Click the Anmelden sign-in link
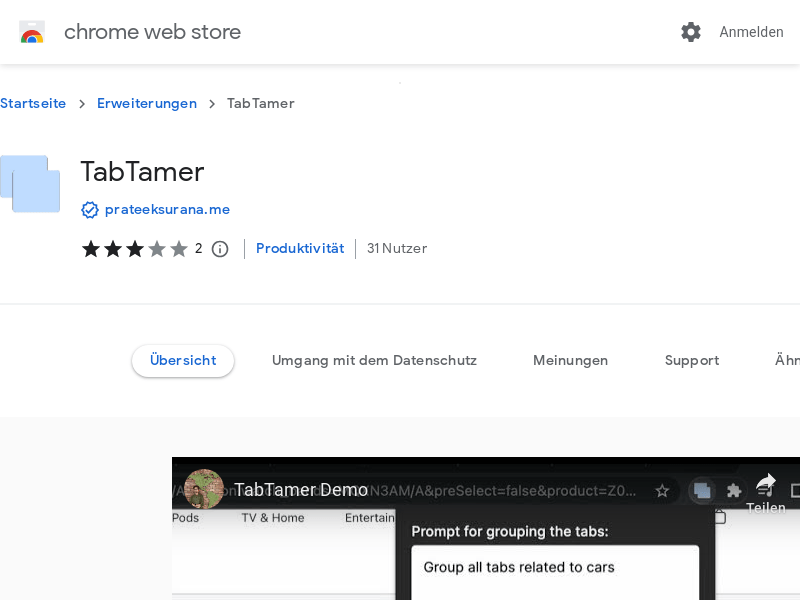Image resolution: width=800 pixels, height=600 pixels. [751, 32]
